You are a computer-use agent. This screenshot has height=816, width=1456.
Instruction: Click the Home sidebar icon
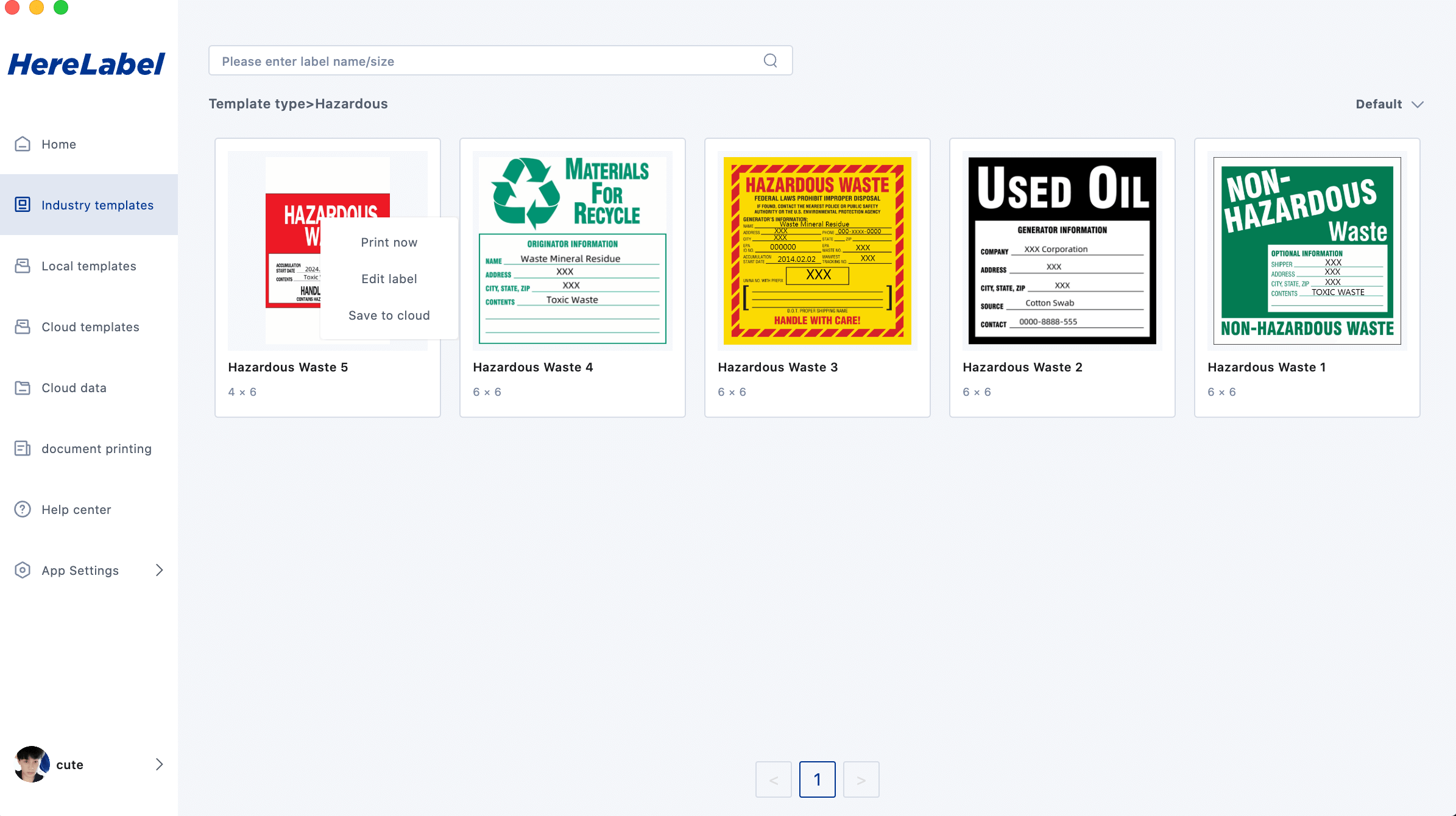(x=23, y=144)
